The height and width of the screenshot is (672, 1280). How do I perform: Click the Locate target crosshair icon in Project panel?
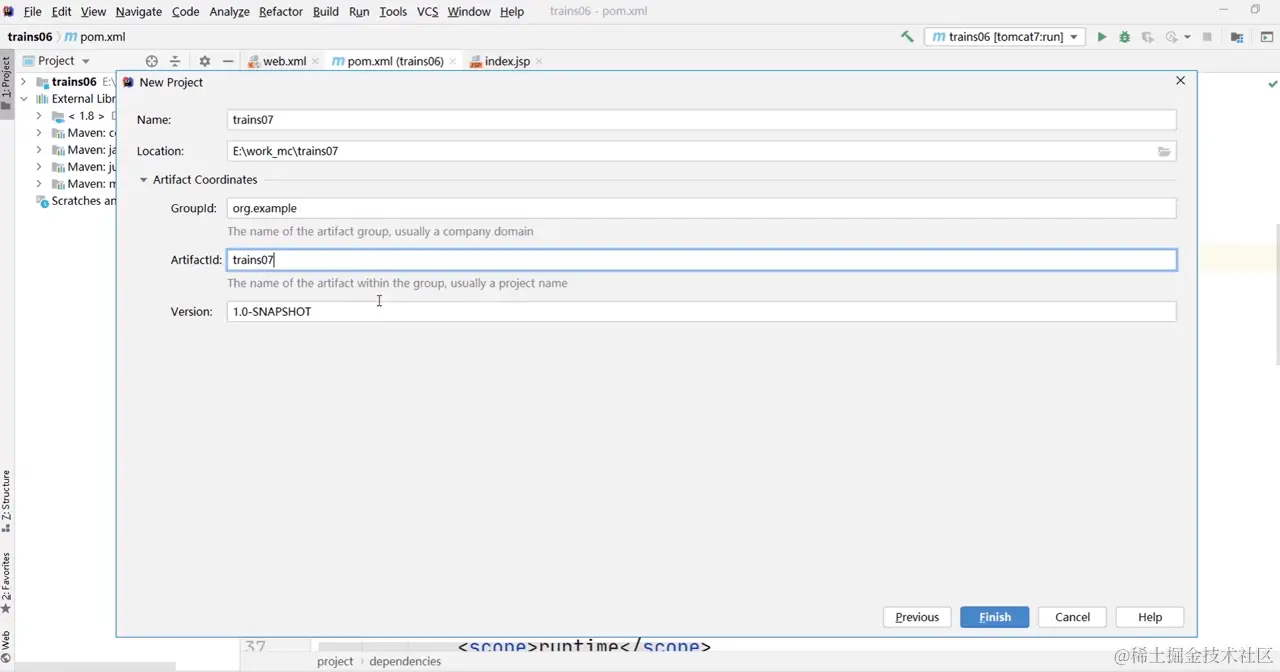152,61
